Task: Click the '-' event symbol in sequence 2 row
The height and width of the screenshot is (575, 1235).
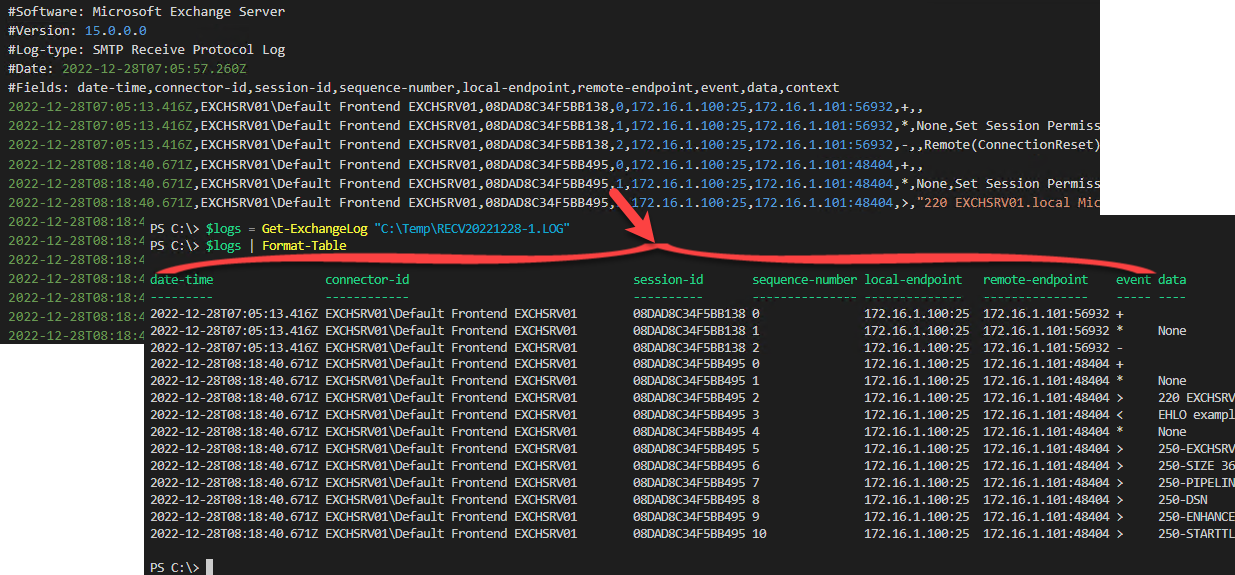Action: coord(1120,347)
